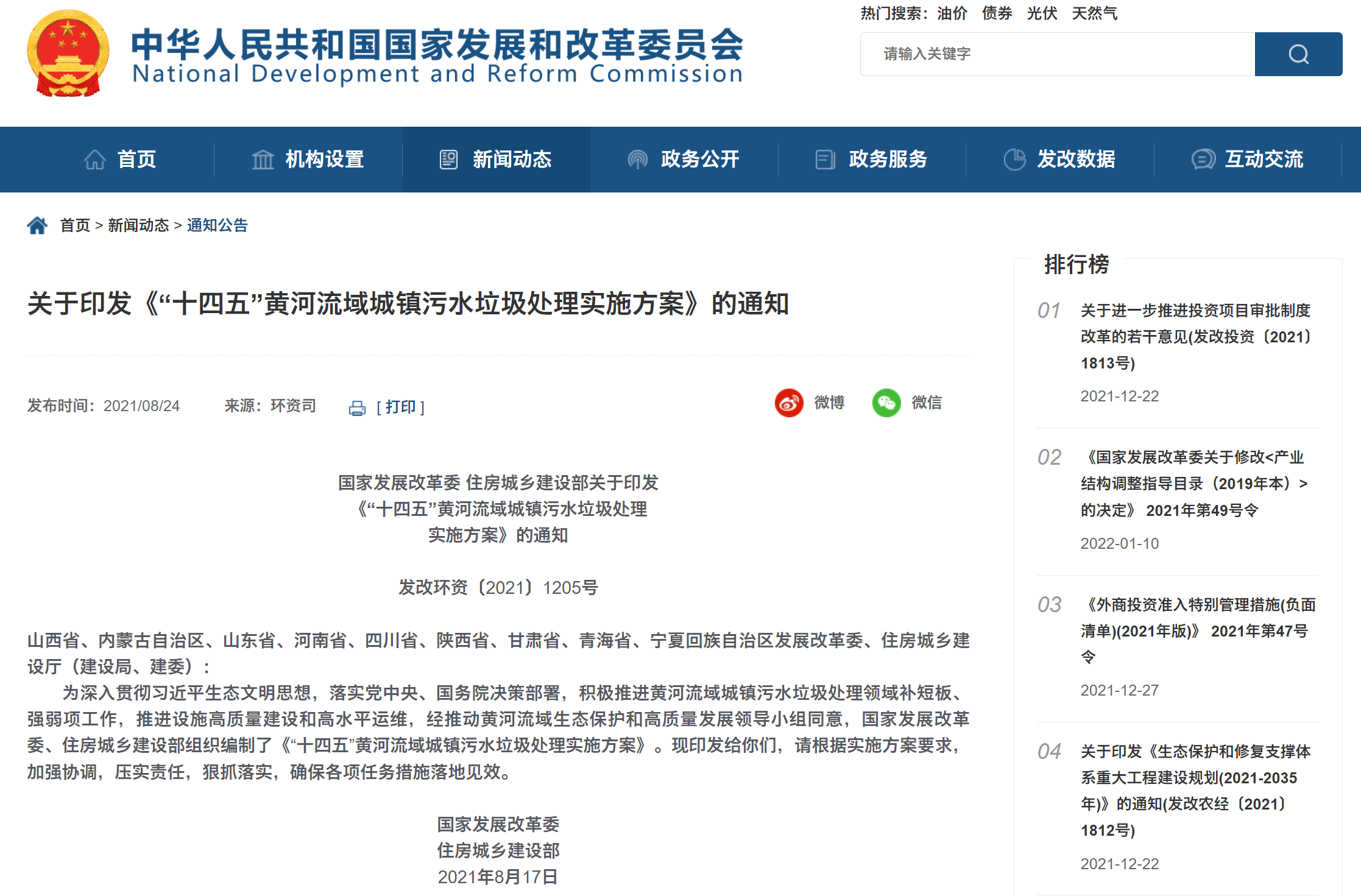Click the 打印 print link
Image resolution: width=1361 pixels, height=896 pixels.
click(400, 407)
